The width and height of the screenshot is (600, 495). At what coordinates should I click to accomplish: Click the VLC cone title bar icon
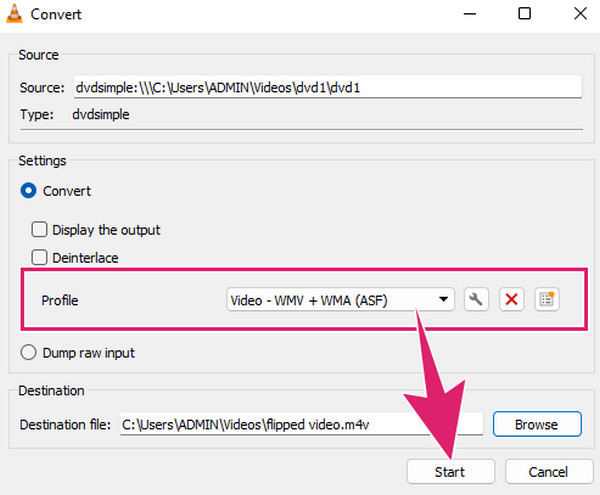click(x=15, y=13)
